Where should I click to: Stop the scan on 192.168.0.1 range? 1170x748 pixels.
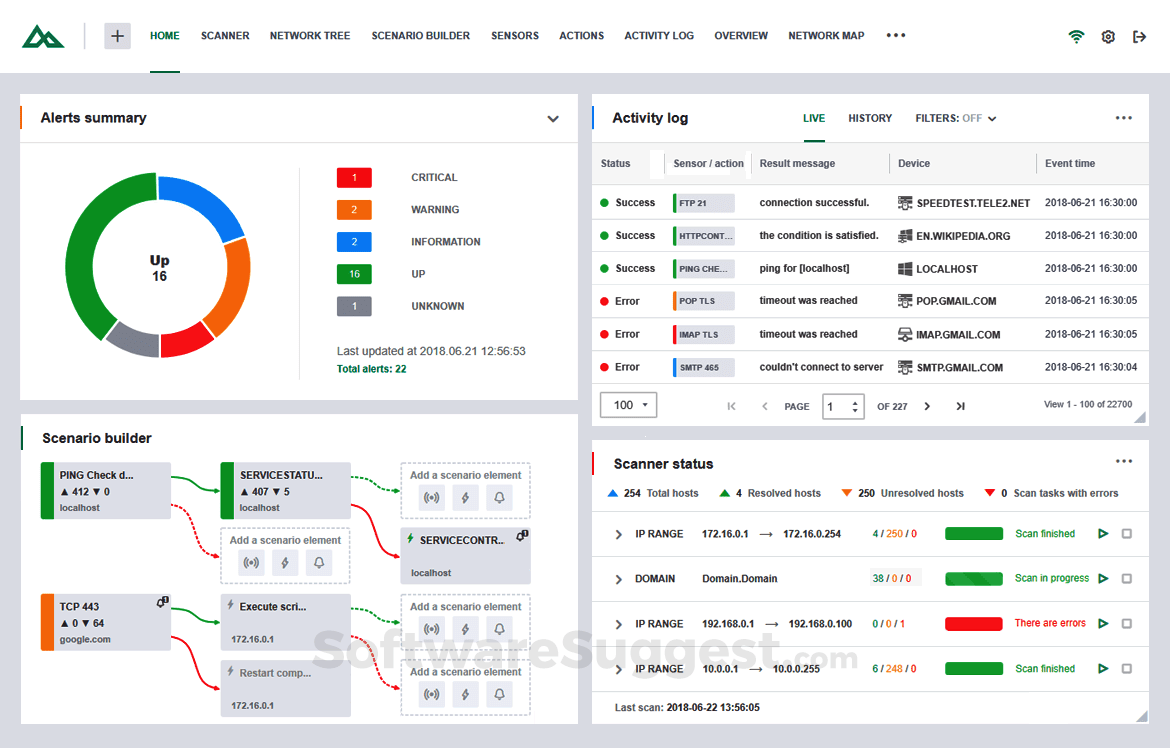point(1125,623)
